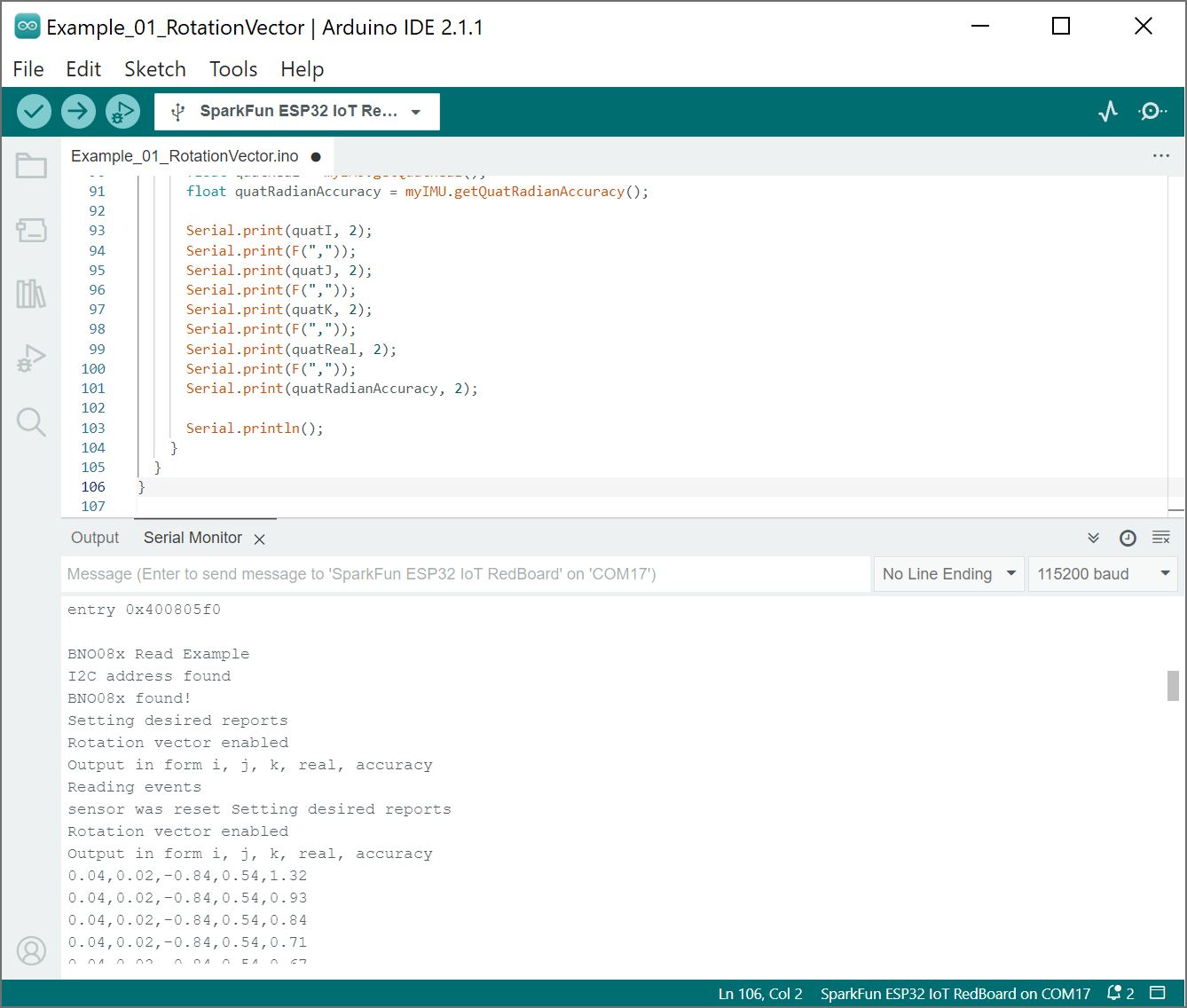Click the 'BNO08x found!' serial output line
Viewport: 1187px width, 1008px height.
click(x=130, y=698)
